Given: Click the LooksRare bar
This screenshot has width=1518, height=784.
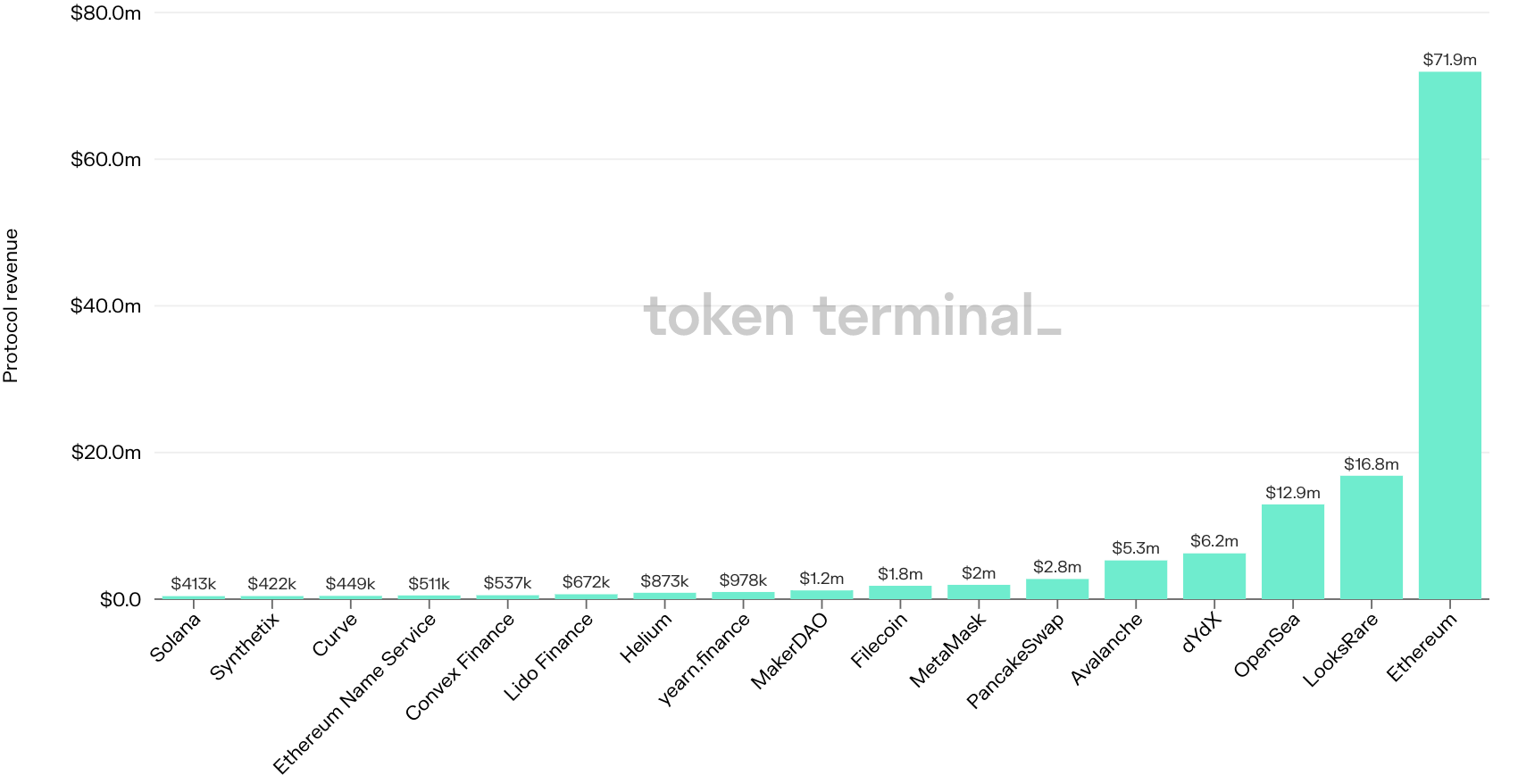Looking at the screenshot, I should pos(1371,537).
